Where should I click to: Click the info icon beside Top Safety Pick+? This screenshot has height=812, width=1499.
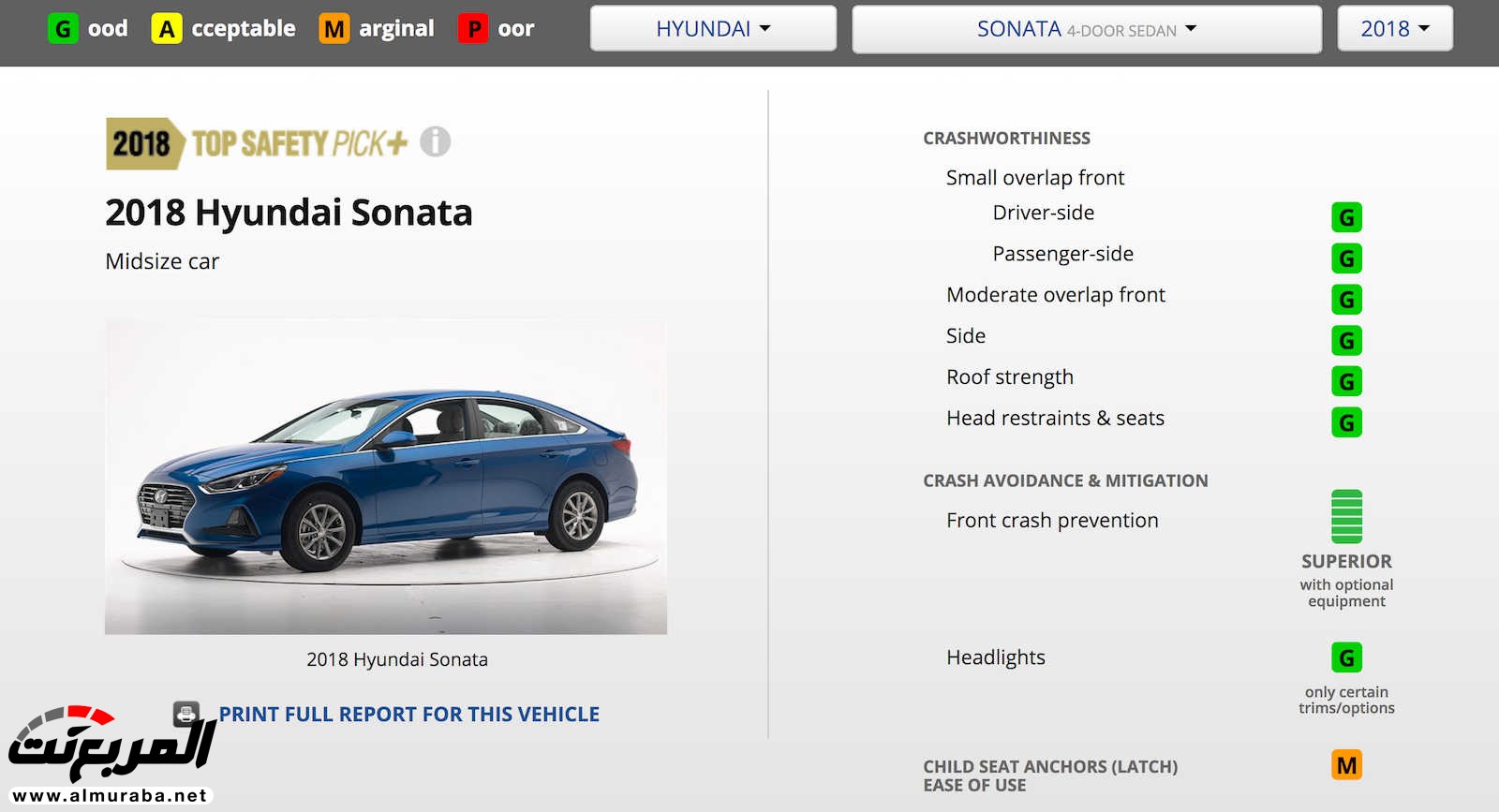tap(435, 142)
